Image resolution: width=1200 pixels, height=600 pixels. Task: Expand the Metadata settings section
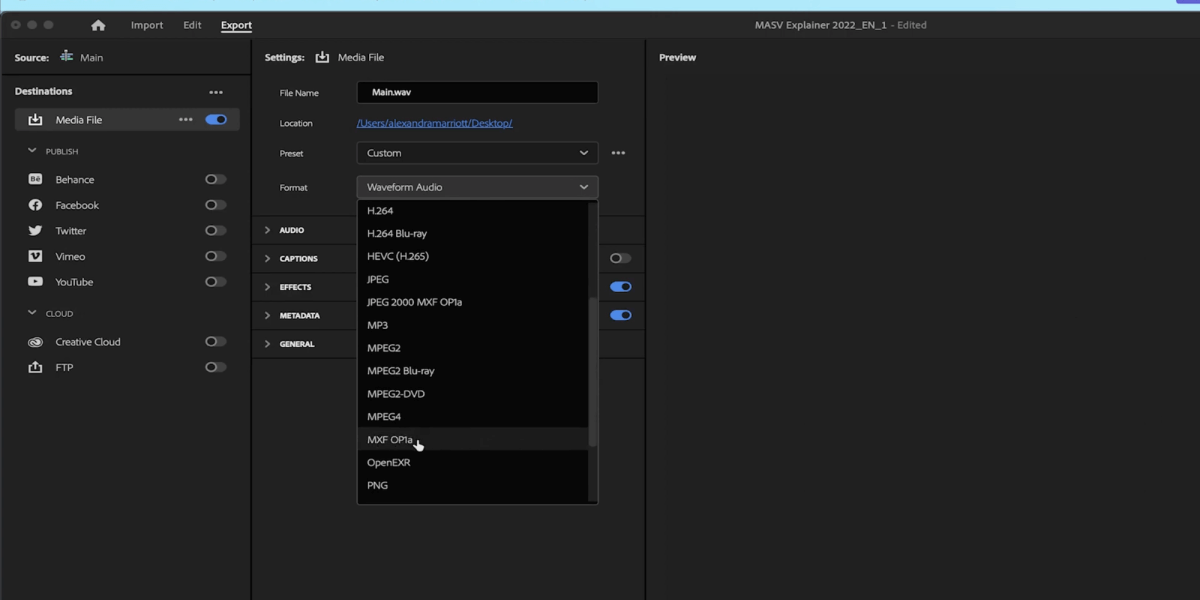click(x=267, y=315)
